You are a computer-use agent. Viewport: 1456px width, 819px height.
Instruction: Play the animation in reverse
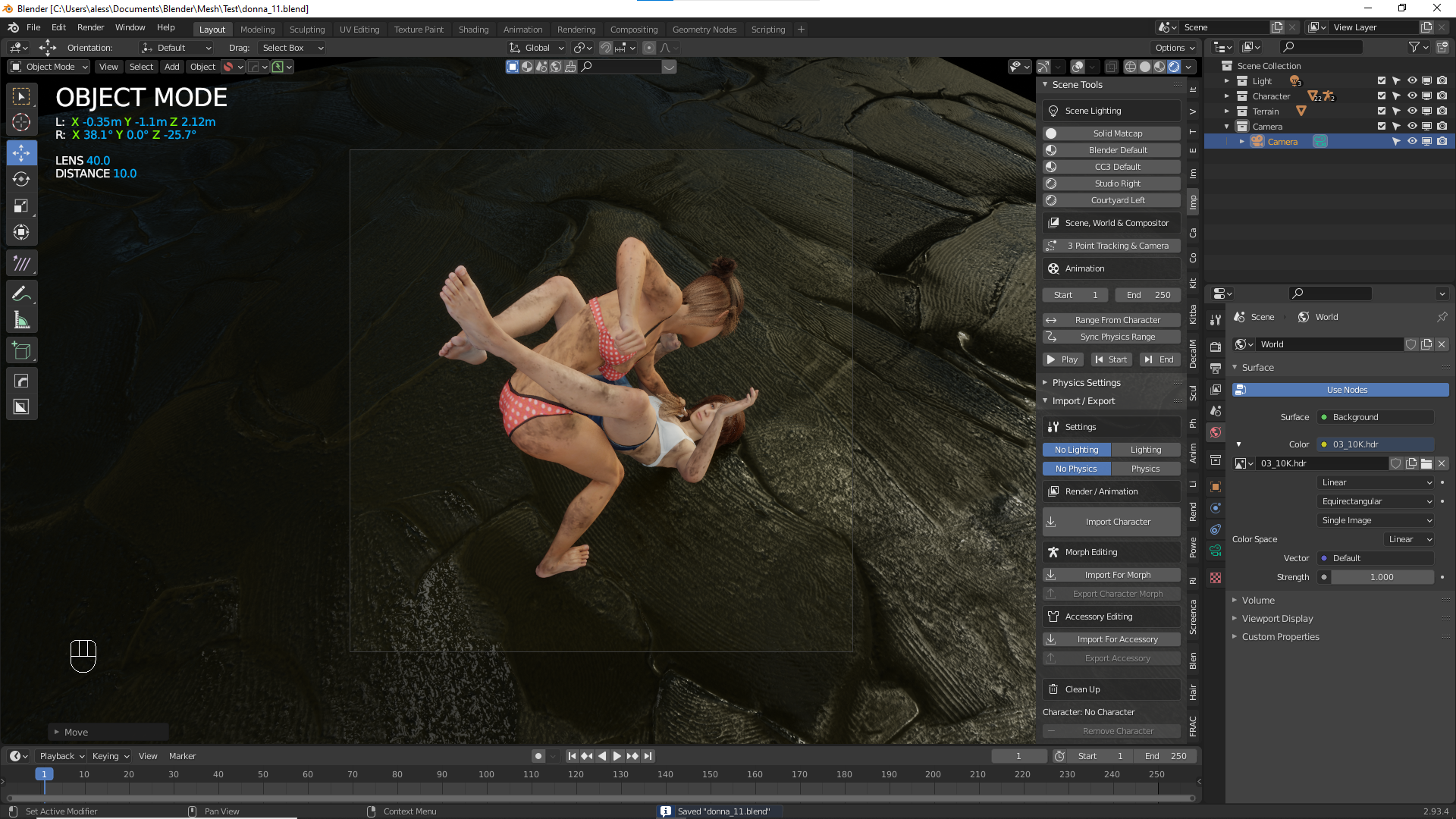point(602,756)
